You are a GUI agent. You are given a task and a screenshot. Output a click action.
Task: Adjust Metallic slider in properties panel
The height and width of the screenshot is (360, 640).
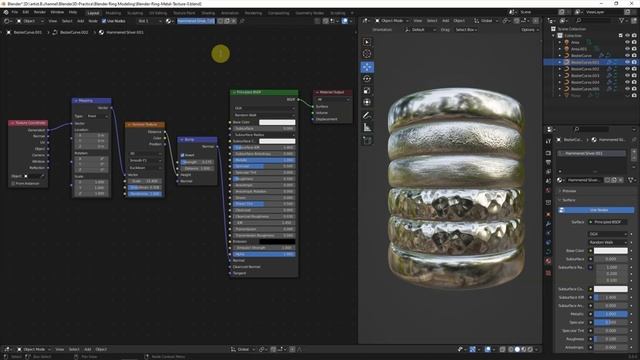point(611,314)
